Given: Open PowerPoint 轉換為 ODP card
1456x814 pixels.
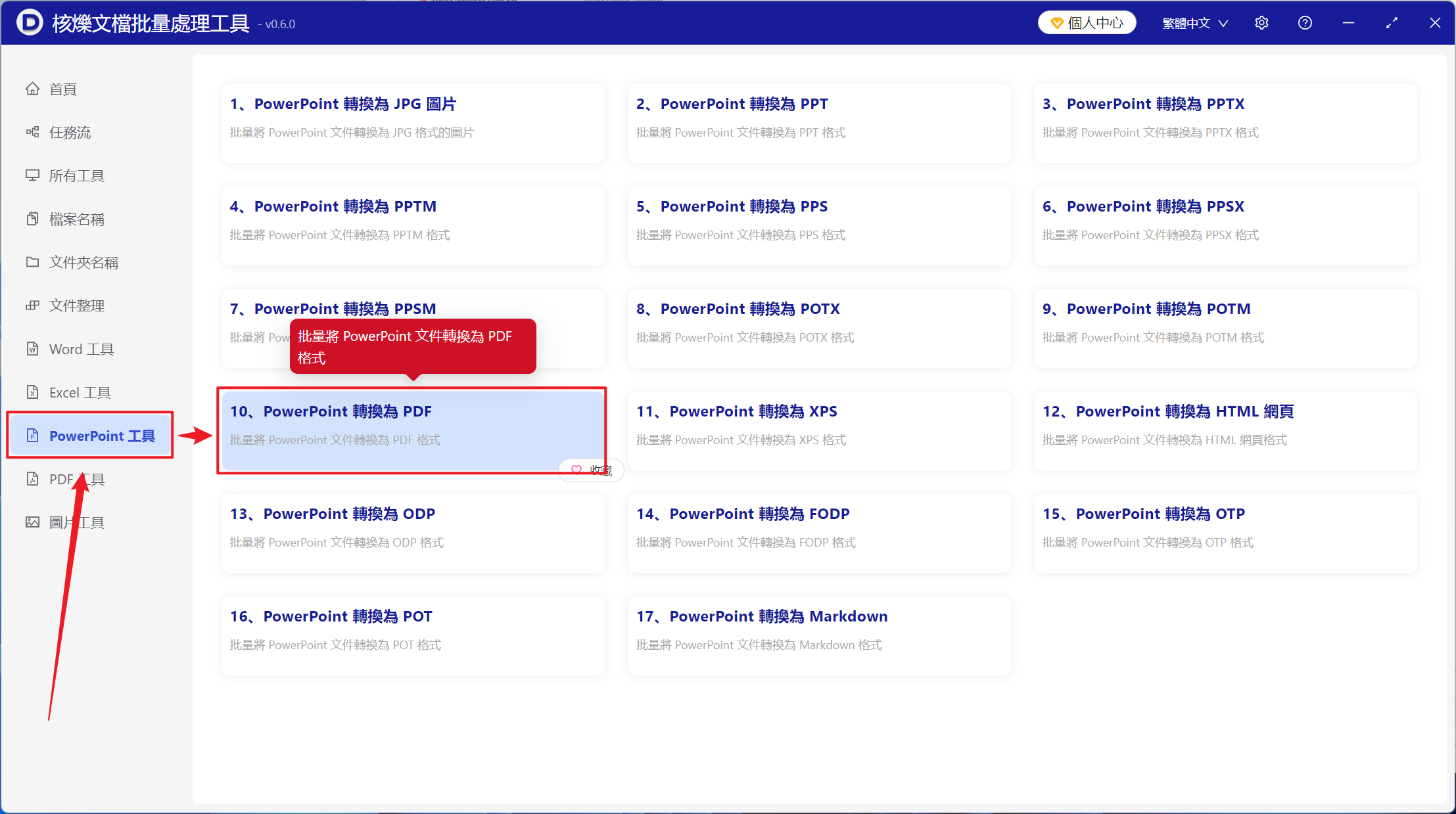Looking at the screenshot, I should tap(413, 533).
